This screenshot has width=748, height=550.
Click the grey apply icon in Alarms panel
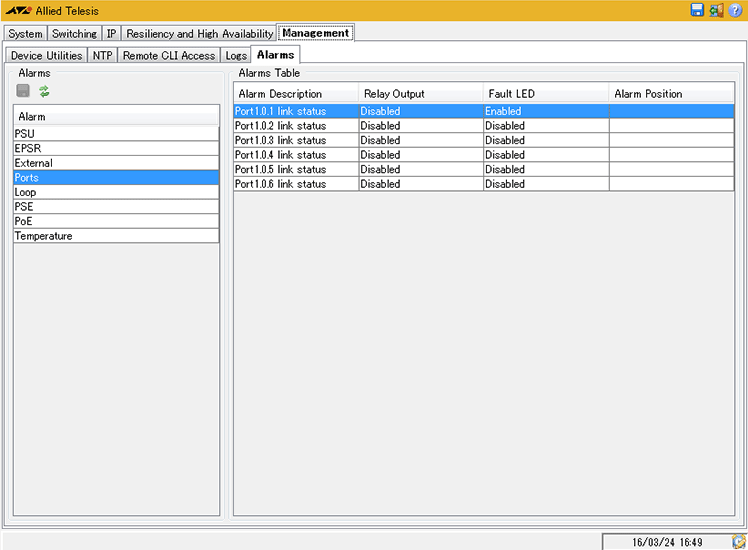pyautogui.click(x=23, y=91)
